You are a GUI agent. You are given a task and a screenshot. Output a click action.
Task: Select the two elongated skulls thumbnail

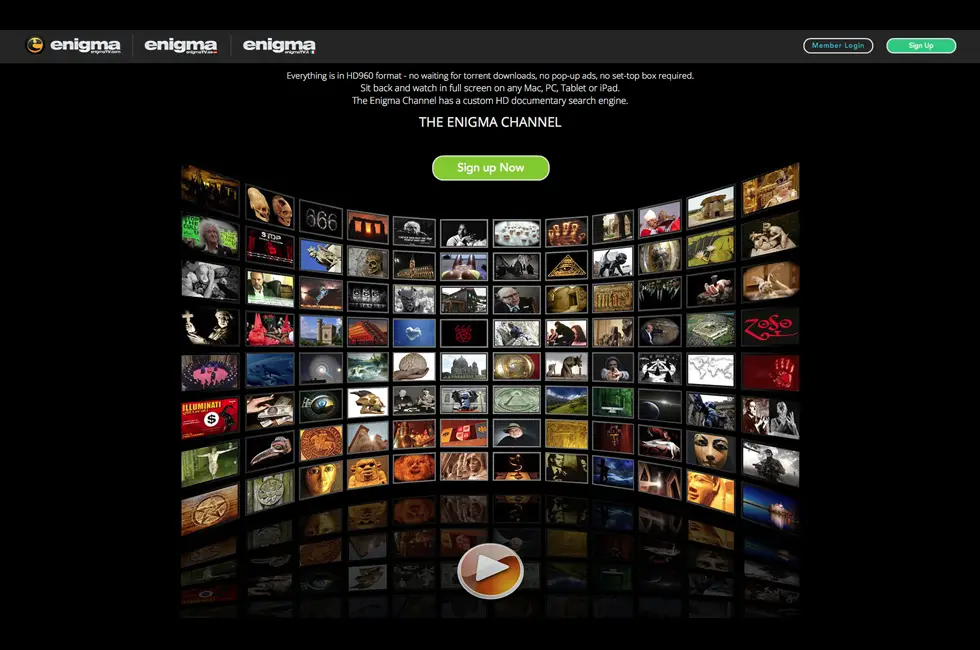pos(270,208)
